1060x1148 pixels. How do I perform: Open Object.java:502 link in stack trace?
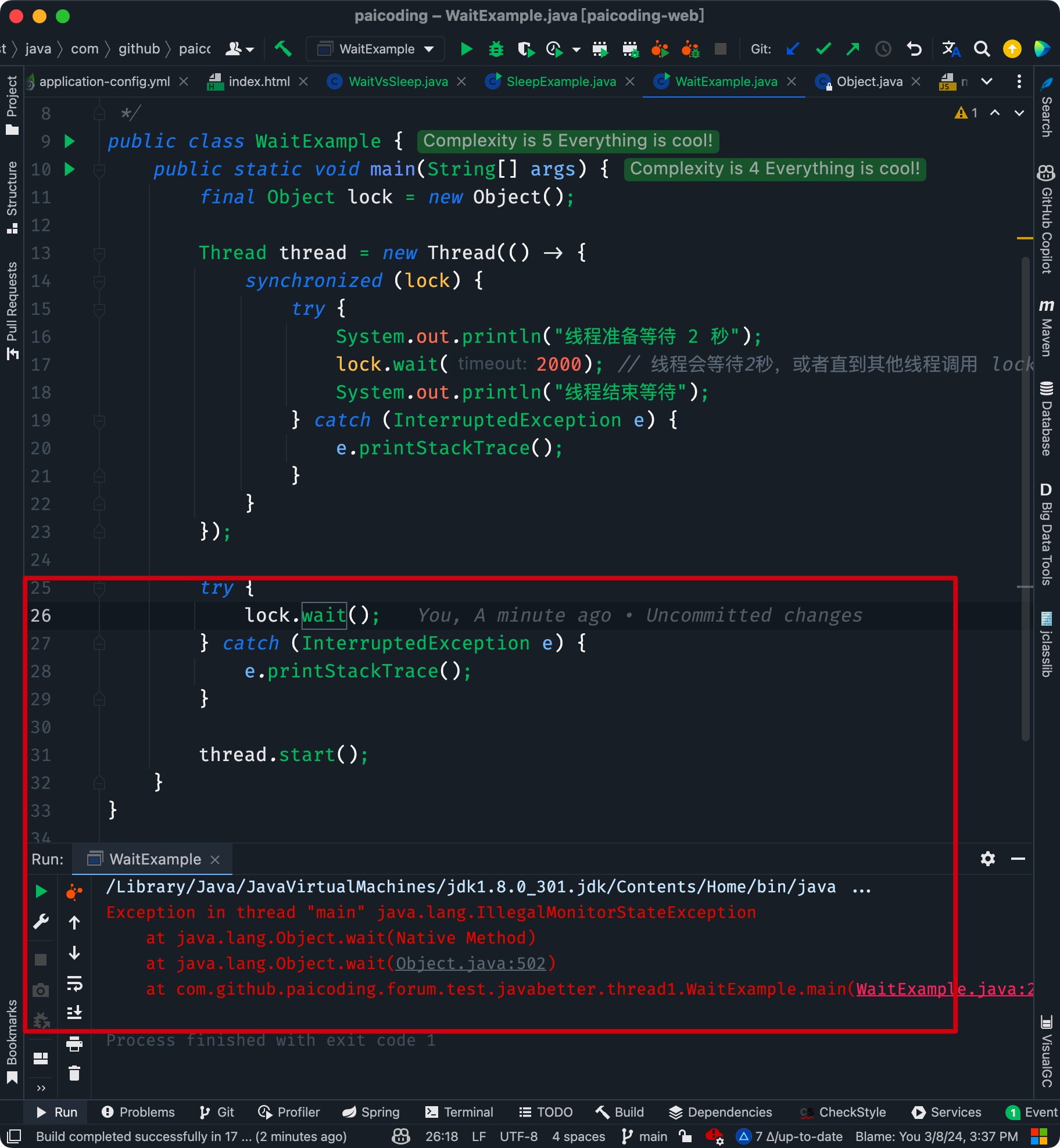coord(471,963)
